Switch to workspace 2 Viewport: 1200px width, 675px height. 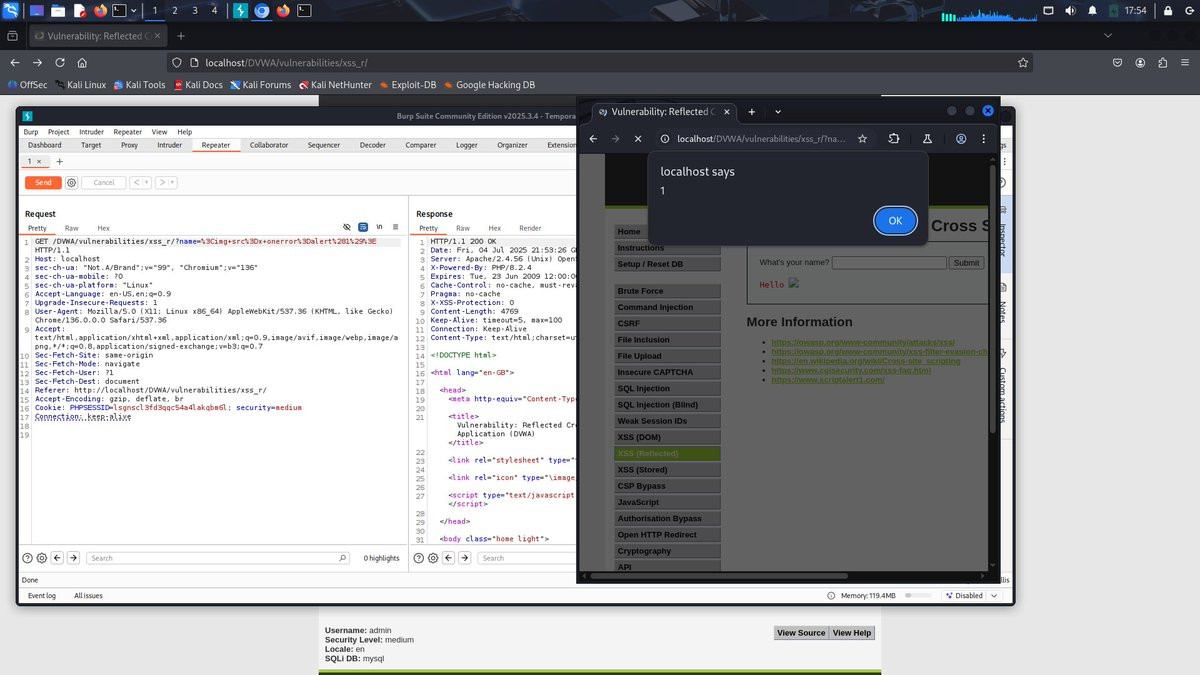click(x=174, y=11)
